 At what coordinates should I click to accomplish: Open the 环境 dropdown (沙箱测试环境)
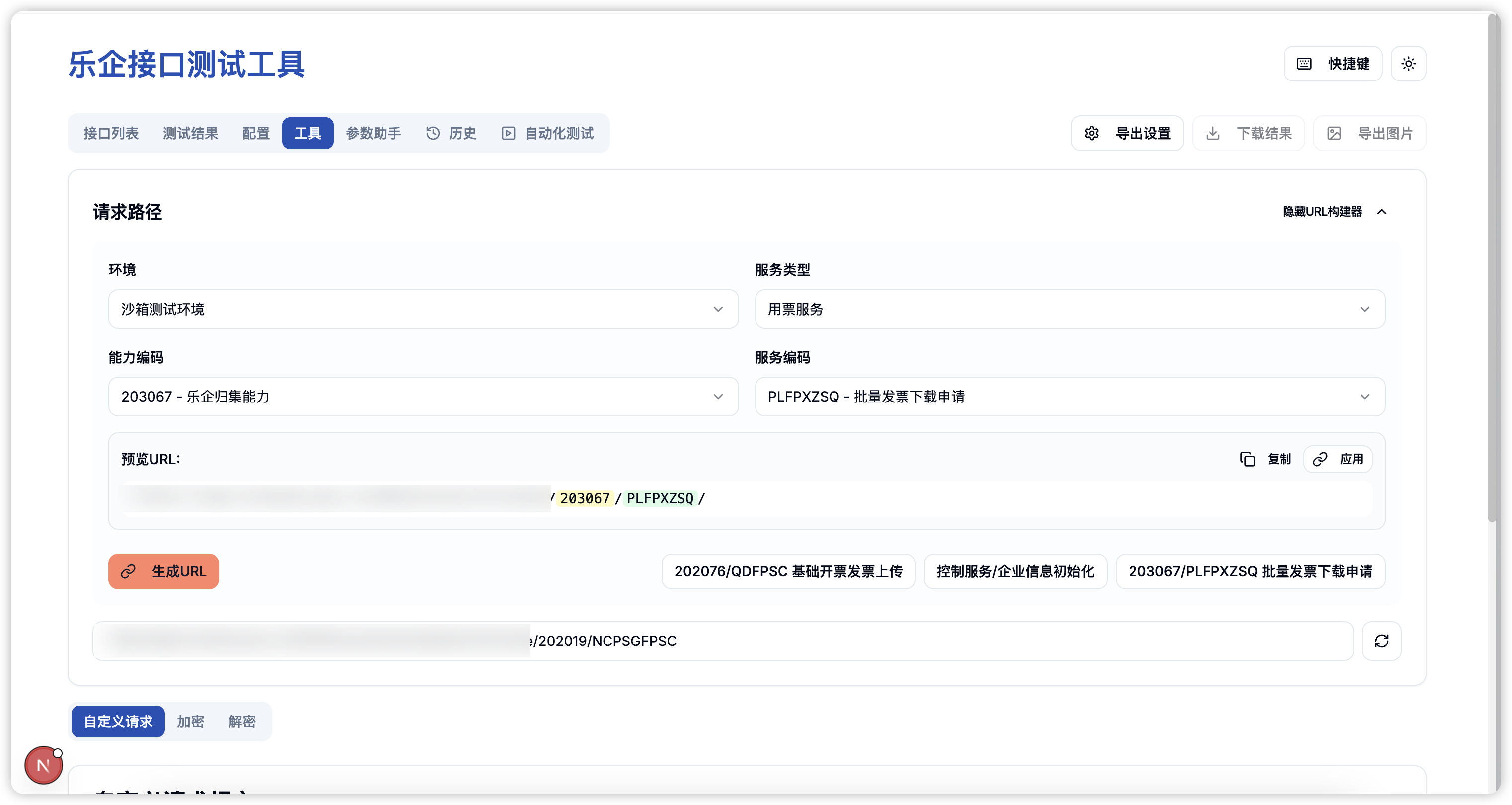[x=423, y=309]
